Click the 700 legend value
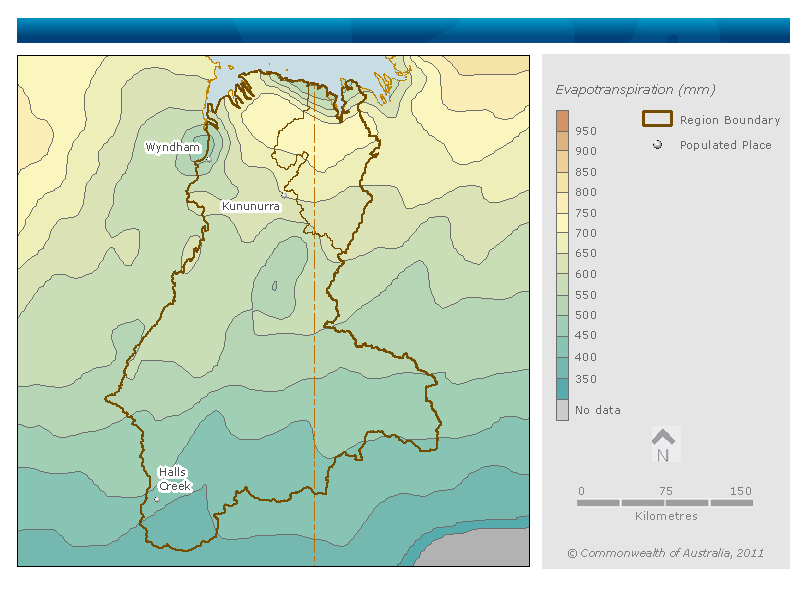 [x=586, y=233]
